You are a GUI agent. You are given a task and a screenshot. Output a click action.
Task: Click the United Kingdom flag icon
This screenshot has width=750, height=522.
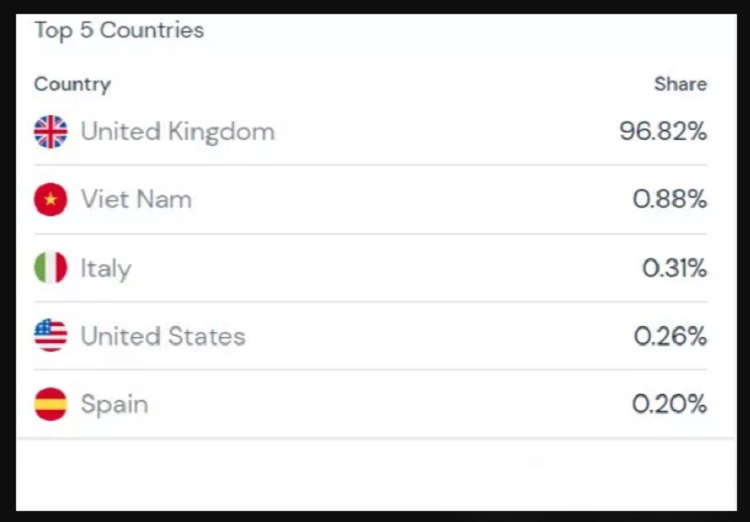51,132
